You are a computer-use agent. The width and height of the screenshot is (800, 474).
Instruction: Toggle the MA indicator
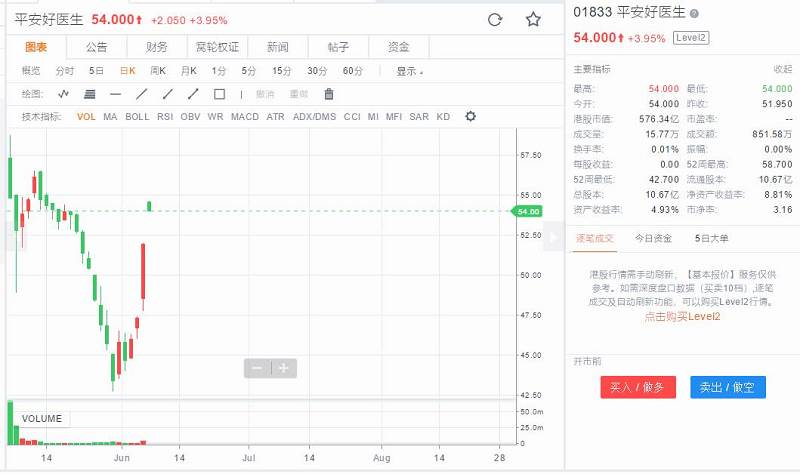coord(110,117)
